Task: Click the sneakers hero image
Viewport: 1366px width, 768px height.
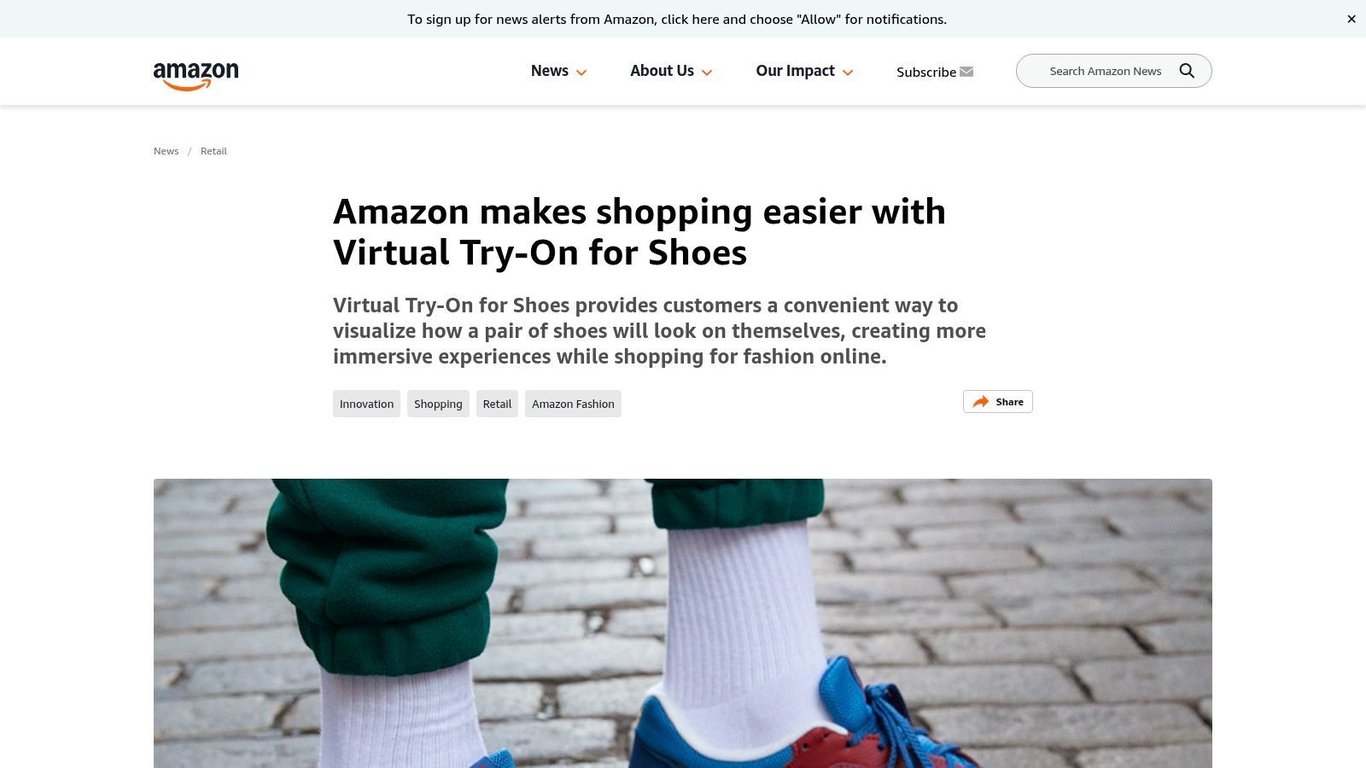Action: [x=683, y=623]
